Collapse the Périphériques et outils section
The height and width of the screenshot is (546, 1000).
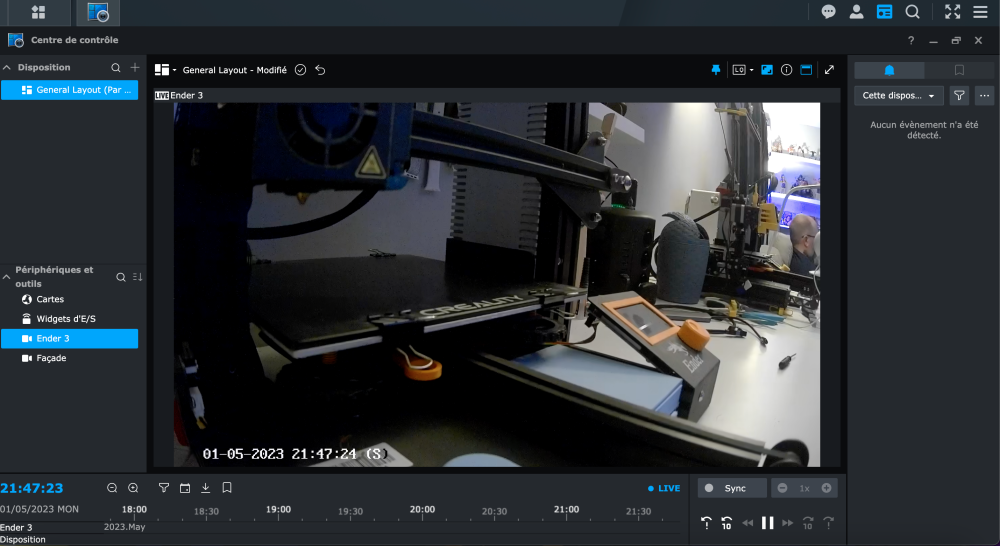(7, 276)
